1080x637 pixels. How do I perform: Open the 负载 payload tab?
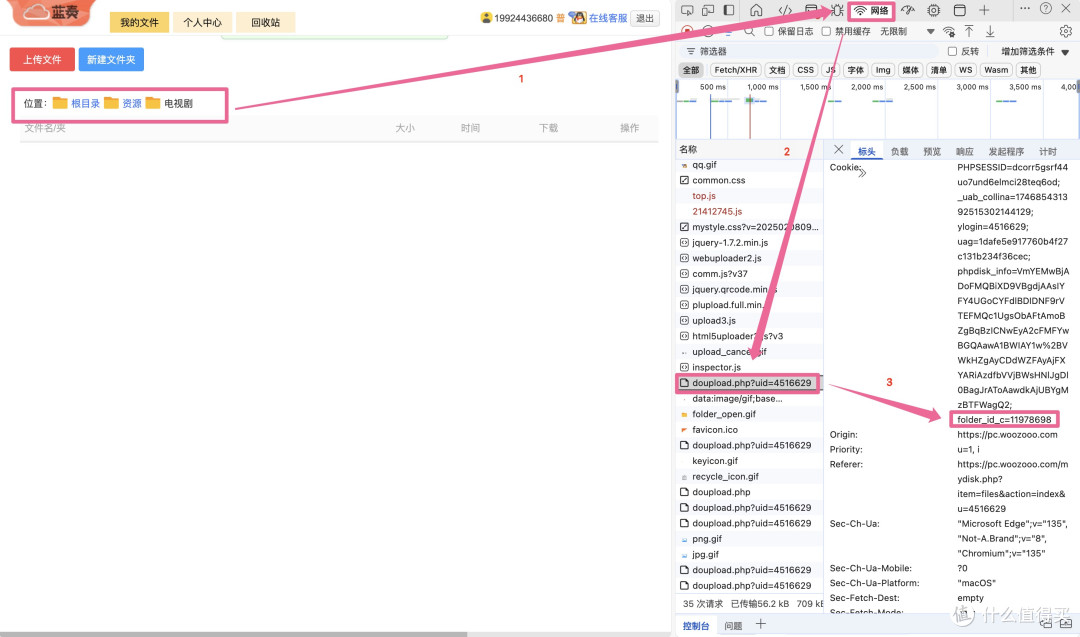point(900,152)
